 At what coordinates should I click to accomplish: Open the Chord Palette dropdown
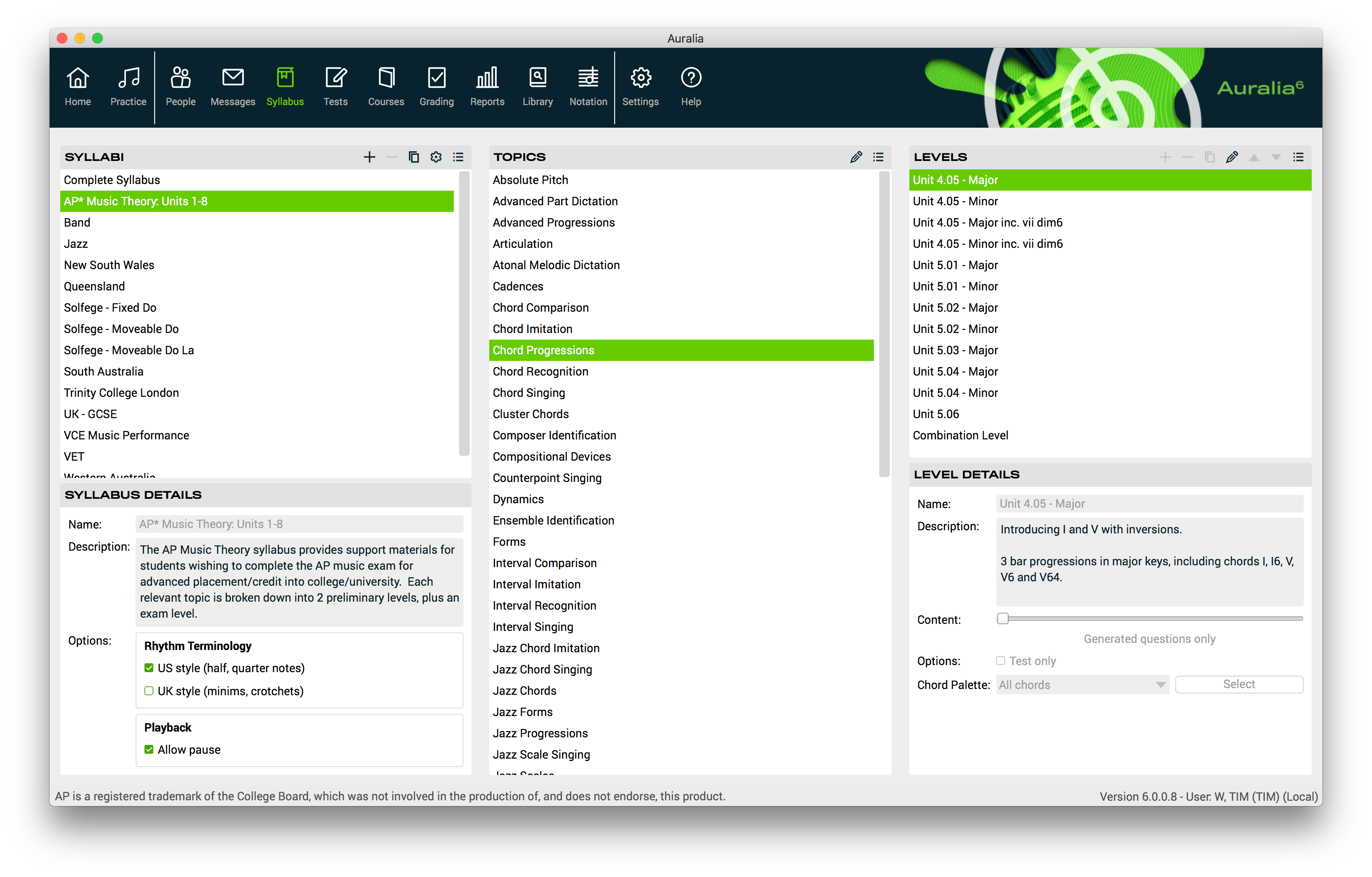click(x=1083, y=685)
